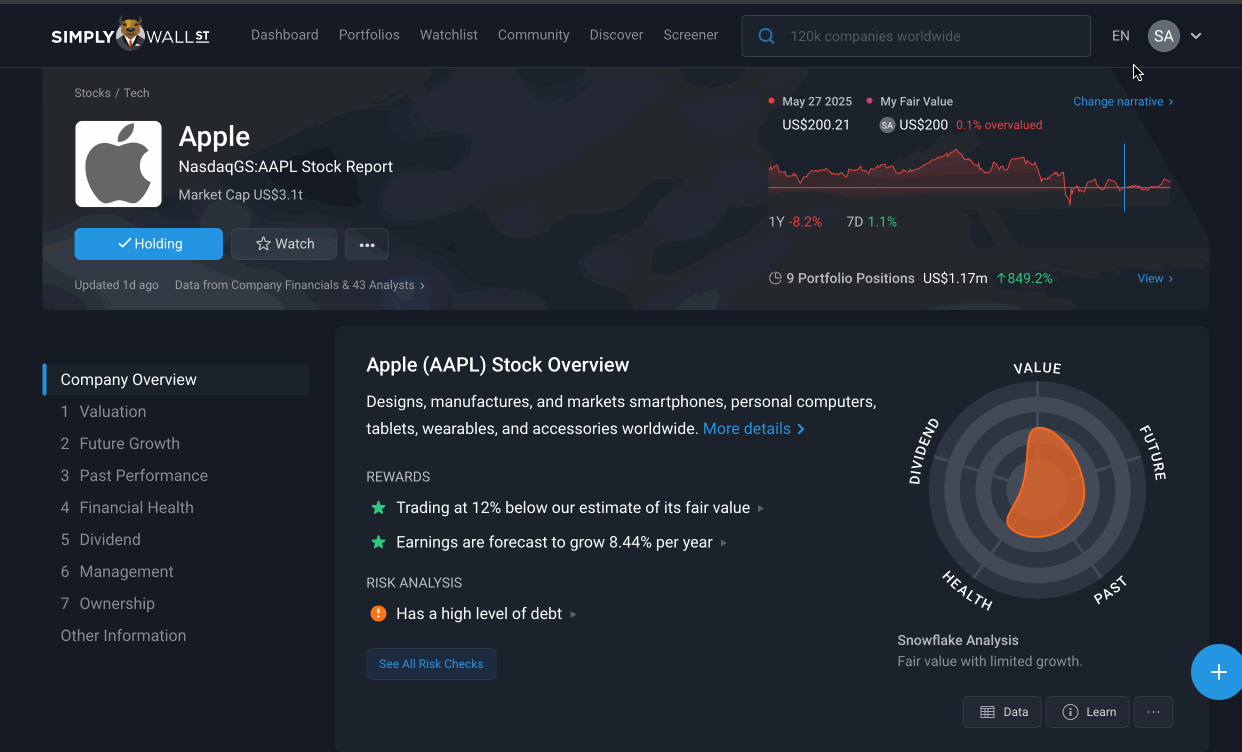Focus the companies search field
Screen dimensions: 1242x752
pyautogui.click(x=916, y=36)
